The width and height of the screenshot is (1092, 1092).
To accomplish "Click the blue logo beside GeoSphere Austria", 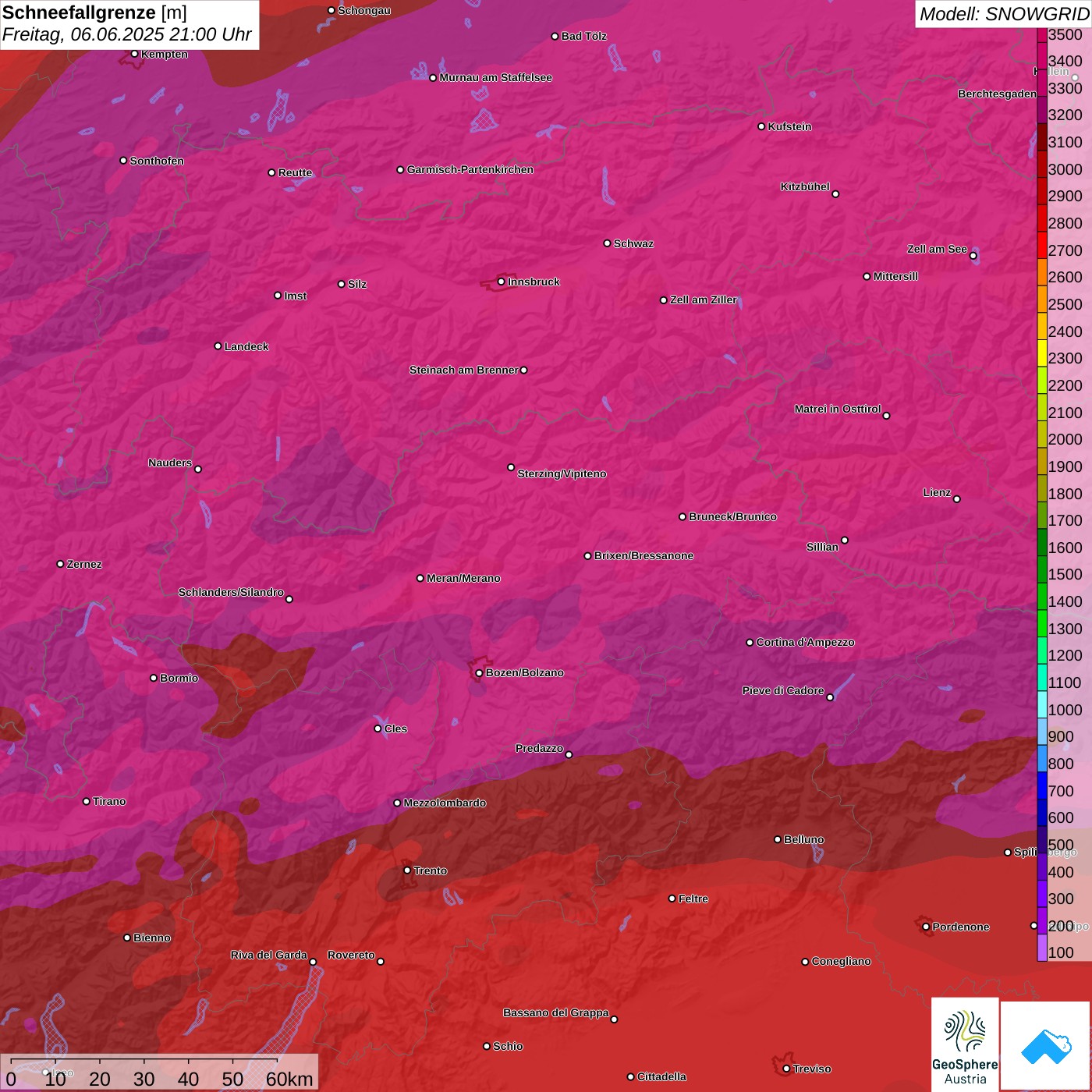I will pos(1045,1045).
